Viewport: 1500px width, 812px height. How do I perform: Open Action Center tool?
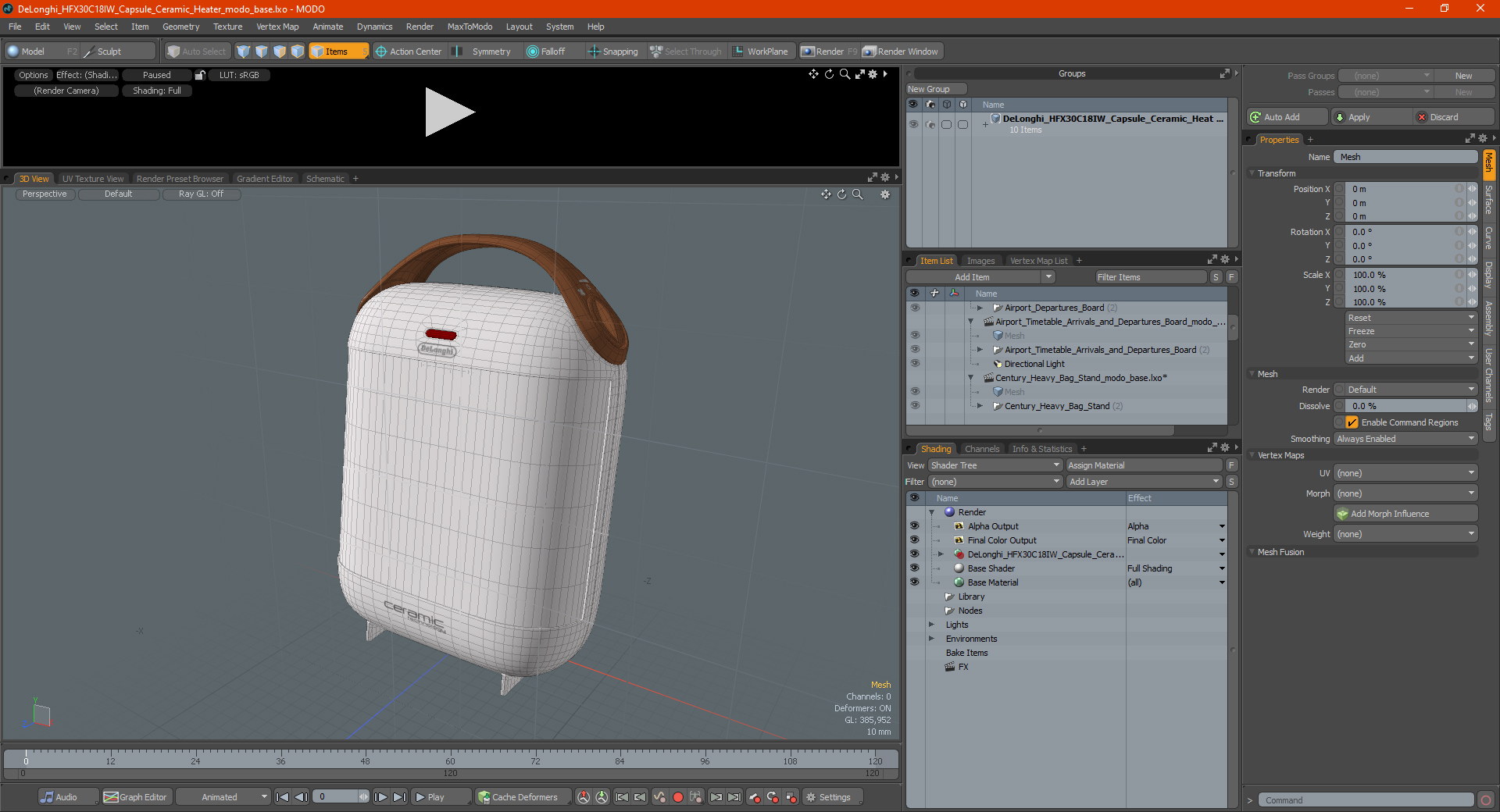click(x=409, y=52)
